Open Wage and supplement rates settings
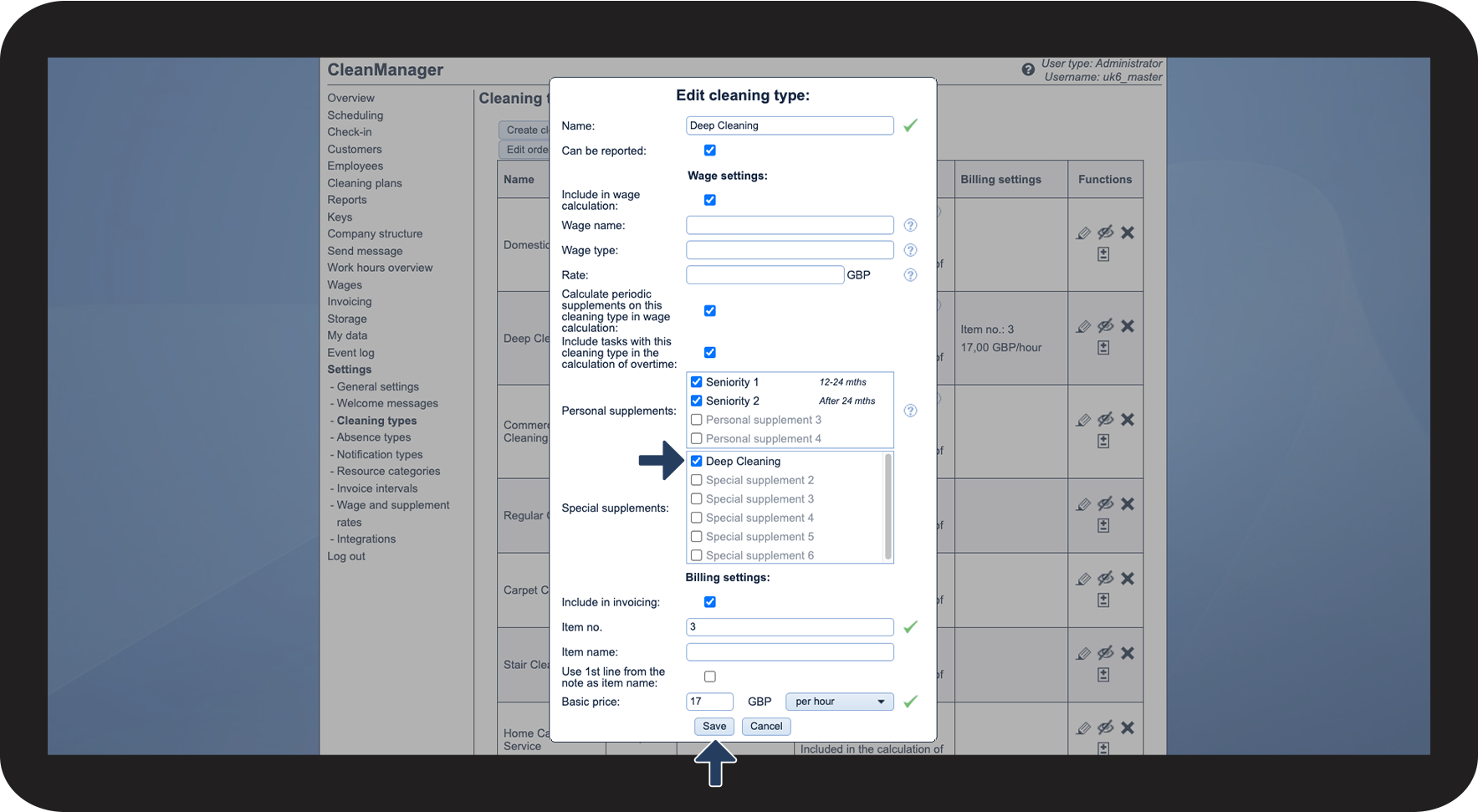Viewport: 1478px width, 812px height. click(x=392, y=505)
